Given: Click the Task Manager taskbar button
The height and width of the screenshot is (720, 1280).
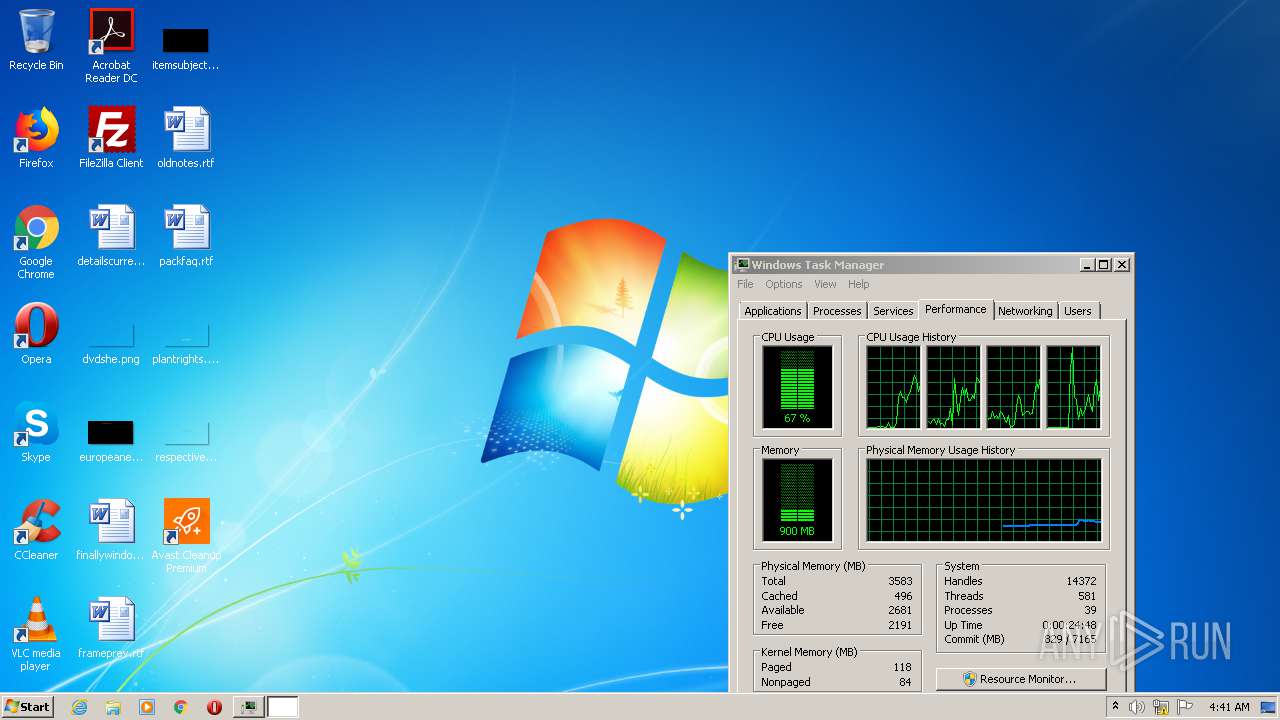Looking at the screenshot, I should [x=248, y=707].
